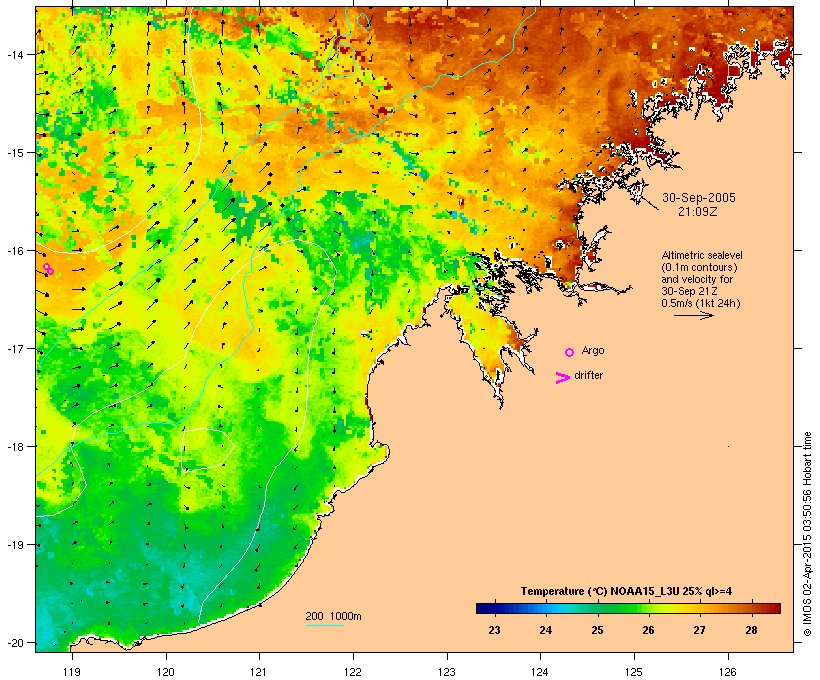Click the '30-Sep 21Z' caption line
Image resolution: width=820 pixels, height=680 pixels.
pyautogui.click(x=689, y=291)
